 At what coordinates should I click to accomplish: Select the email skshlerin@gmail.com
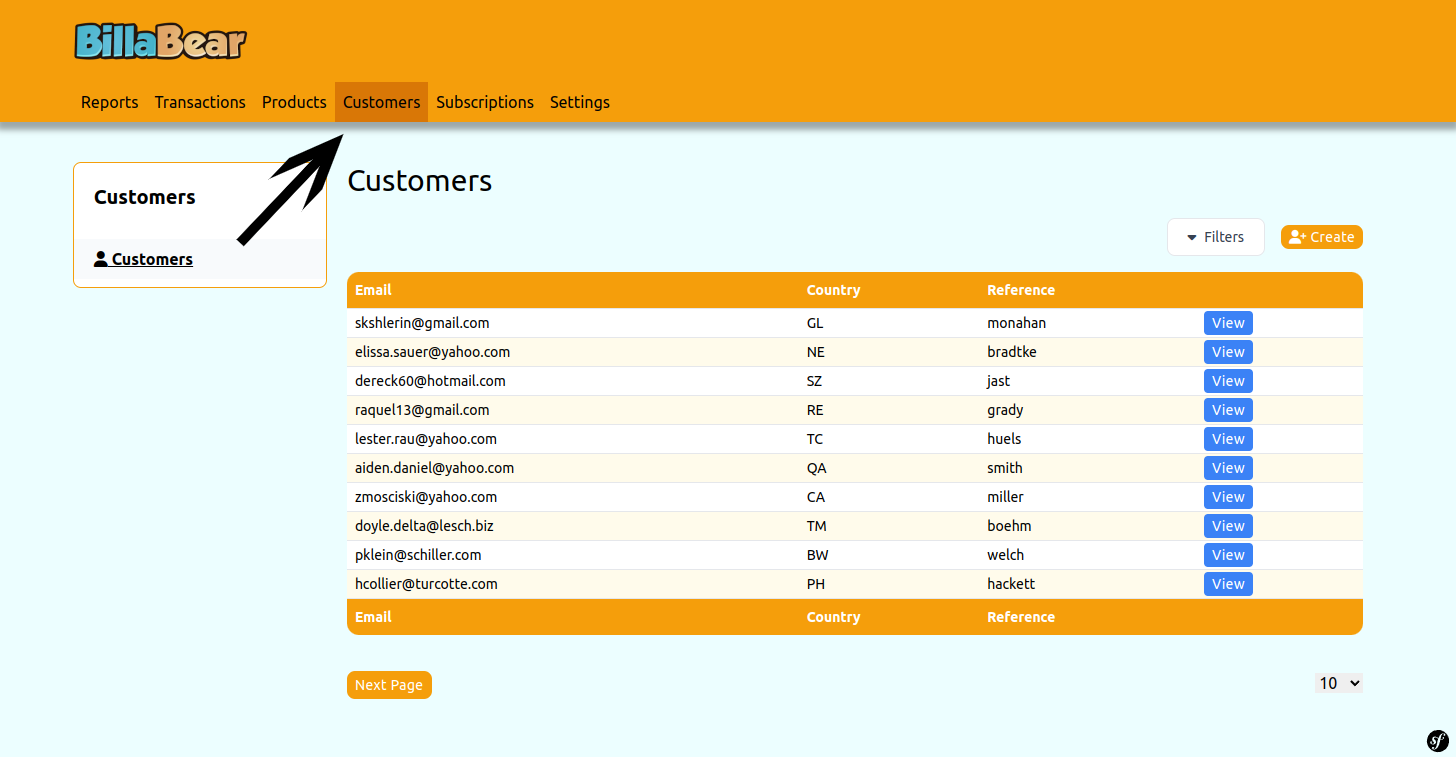pyautogui.click(x=422, y=323)
